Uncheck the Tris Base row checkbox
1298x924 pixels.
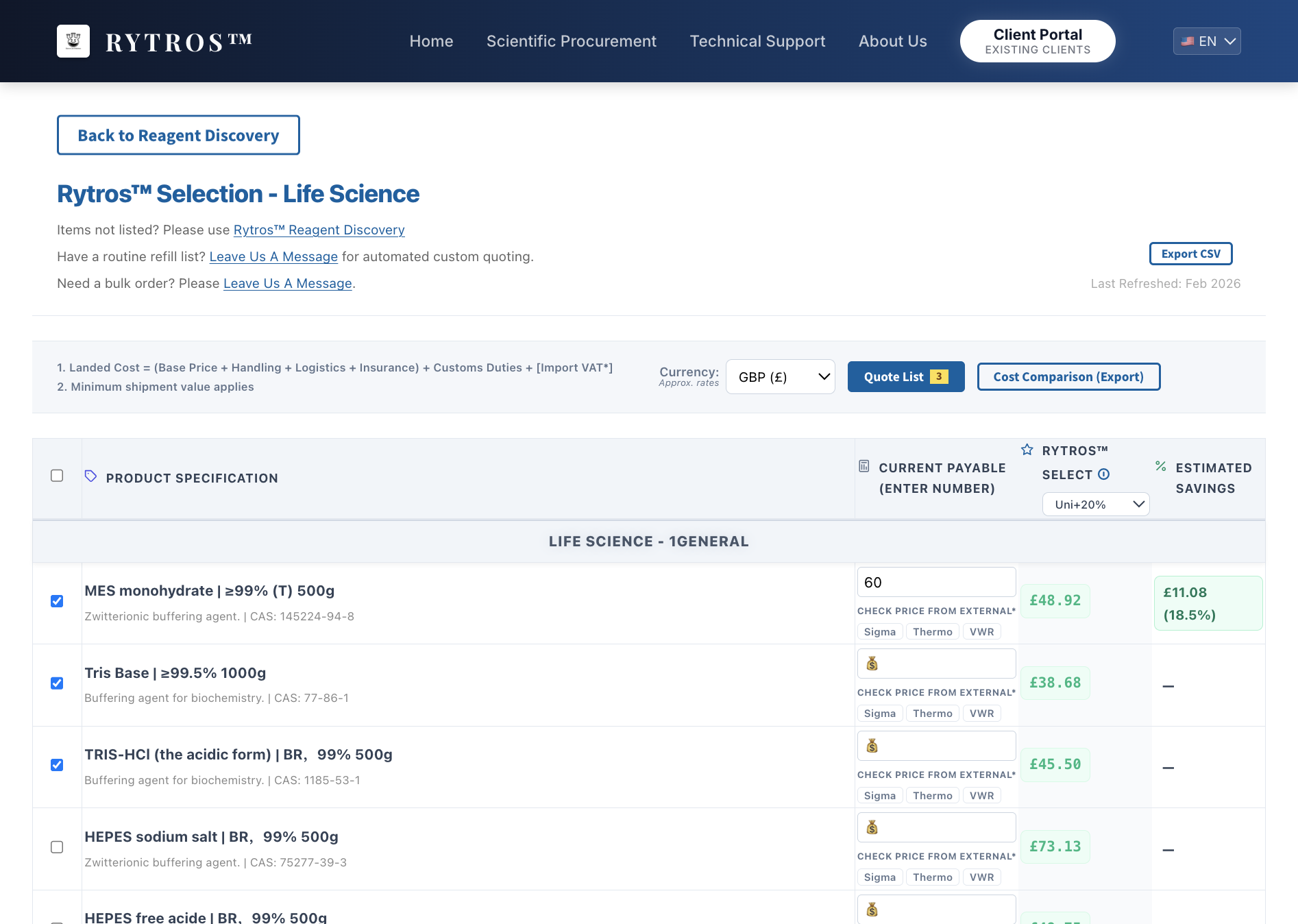pos(57,683)
